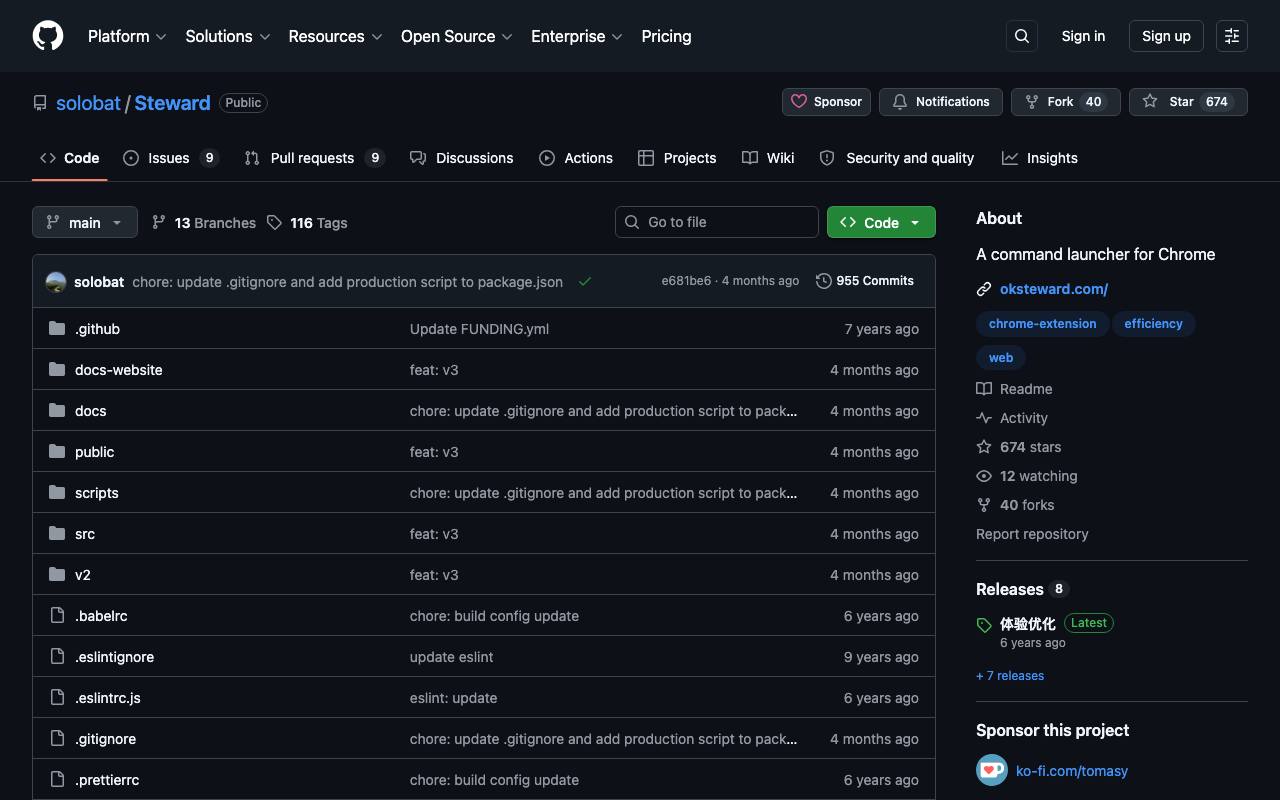Expand the Open Source menu
Screen dimensions: 1280x800
pyautogui.click(x=457, y=36)
